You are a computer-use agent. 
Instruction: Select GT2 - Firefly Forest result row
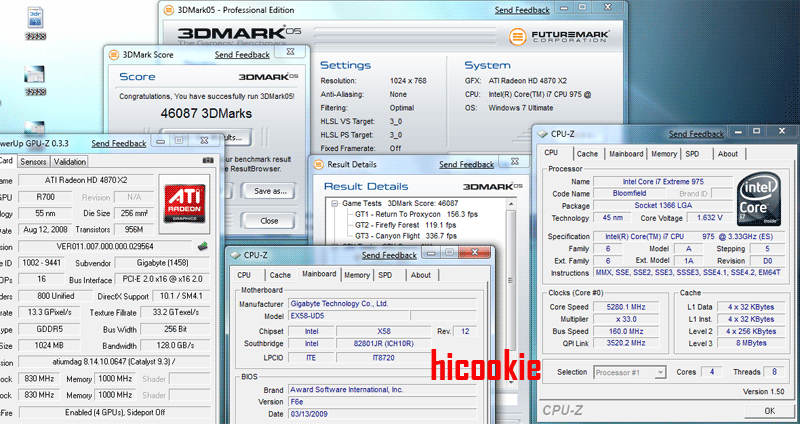pos(406,225)
